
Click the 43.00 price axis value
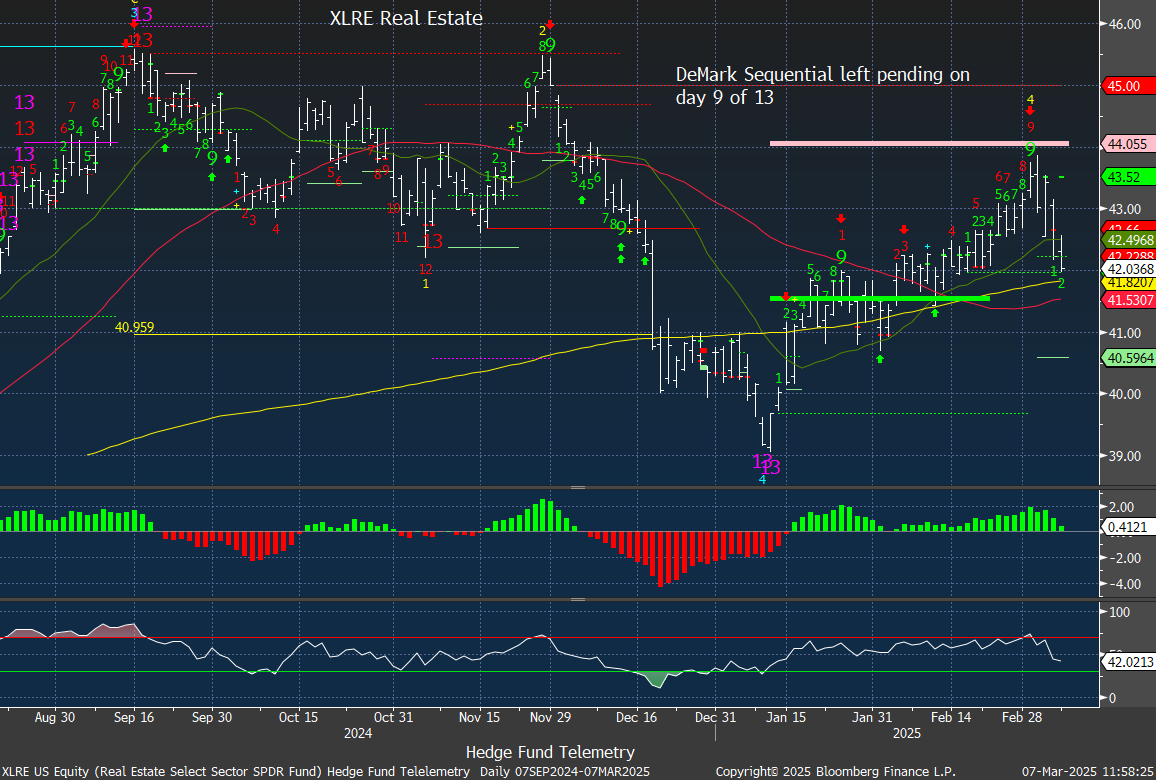tap(1125, 209)
